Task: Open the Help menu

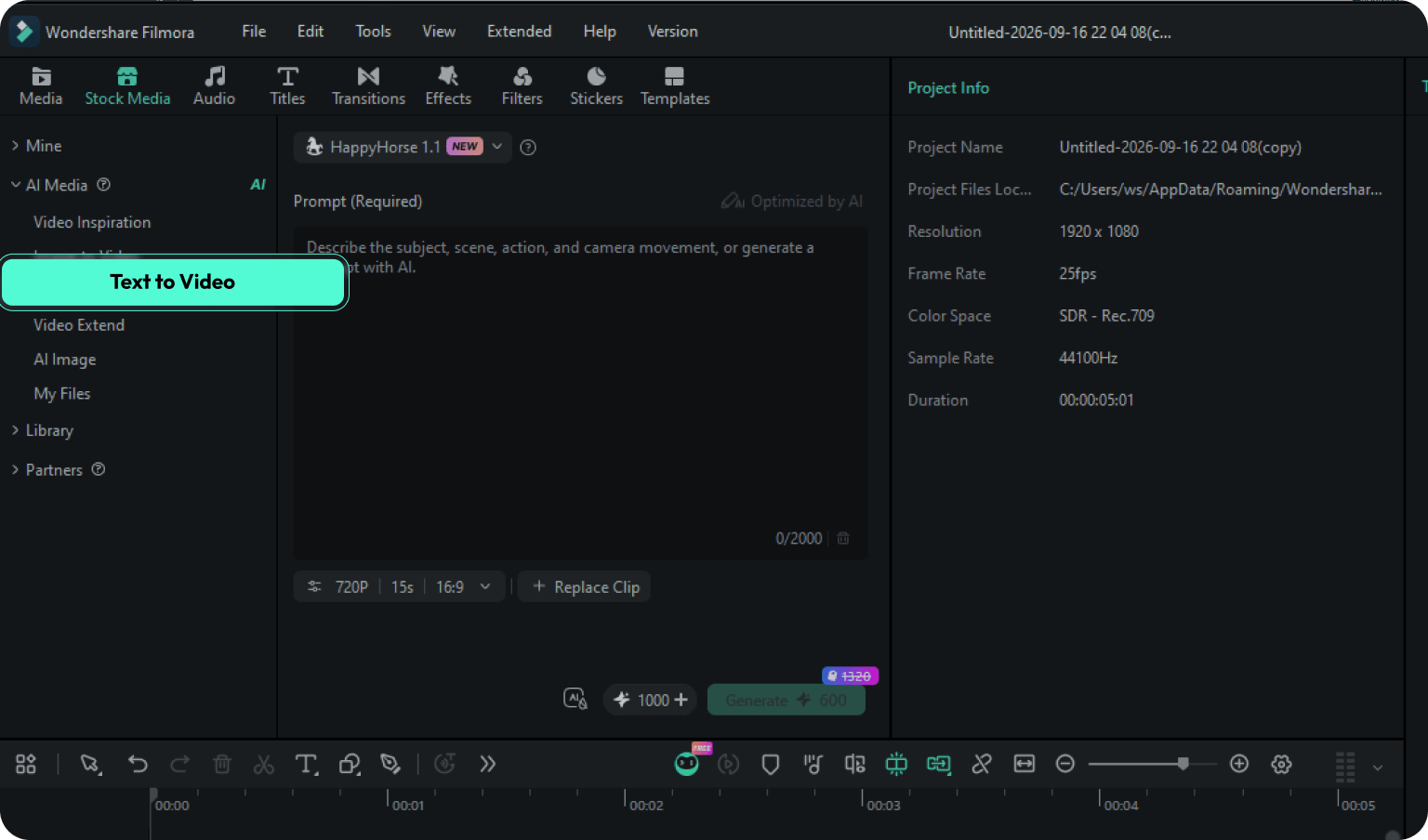Action: (600, 32)
